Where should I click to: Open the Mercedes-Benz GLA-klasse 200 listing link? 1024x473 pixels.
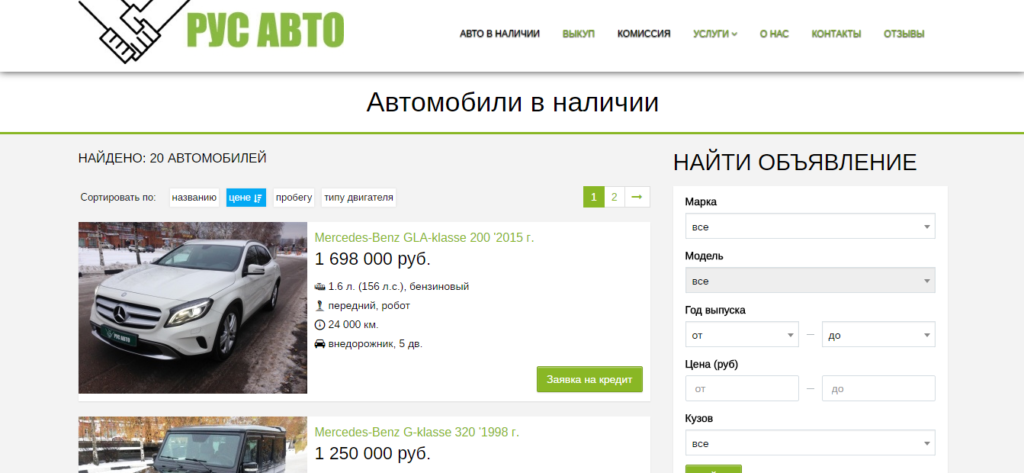point(424,238)
